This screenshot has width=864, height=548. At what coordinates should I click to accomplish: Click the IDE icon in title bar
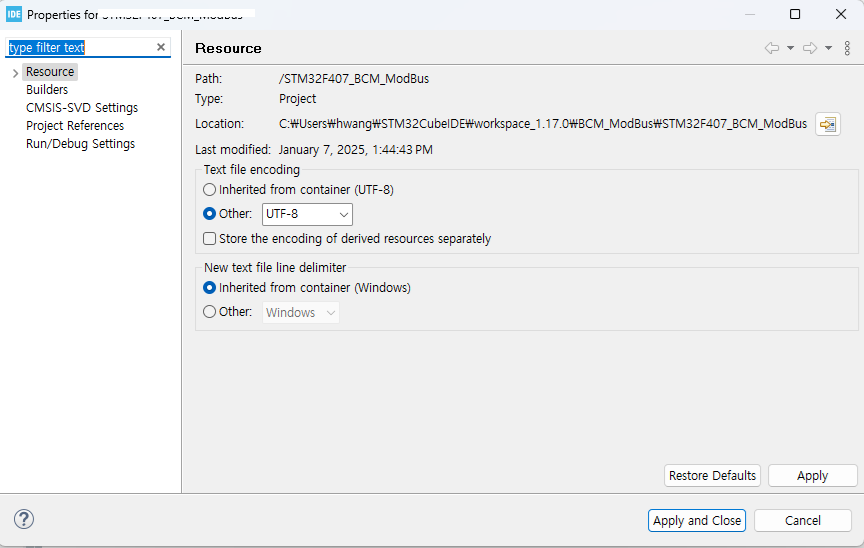coord(14,14)
